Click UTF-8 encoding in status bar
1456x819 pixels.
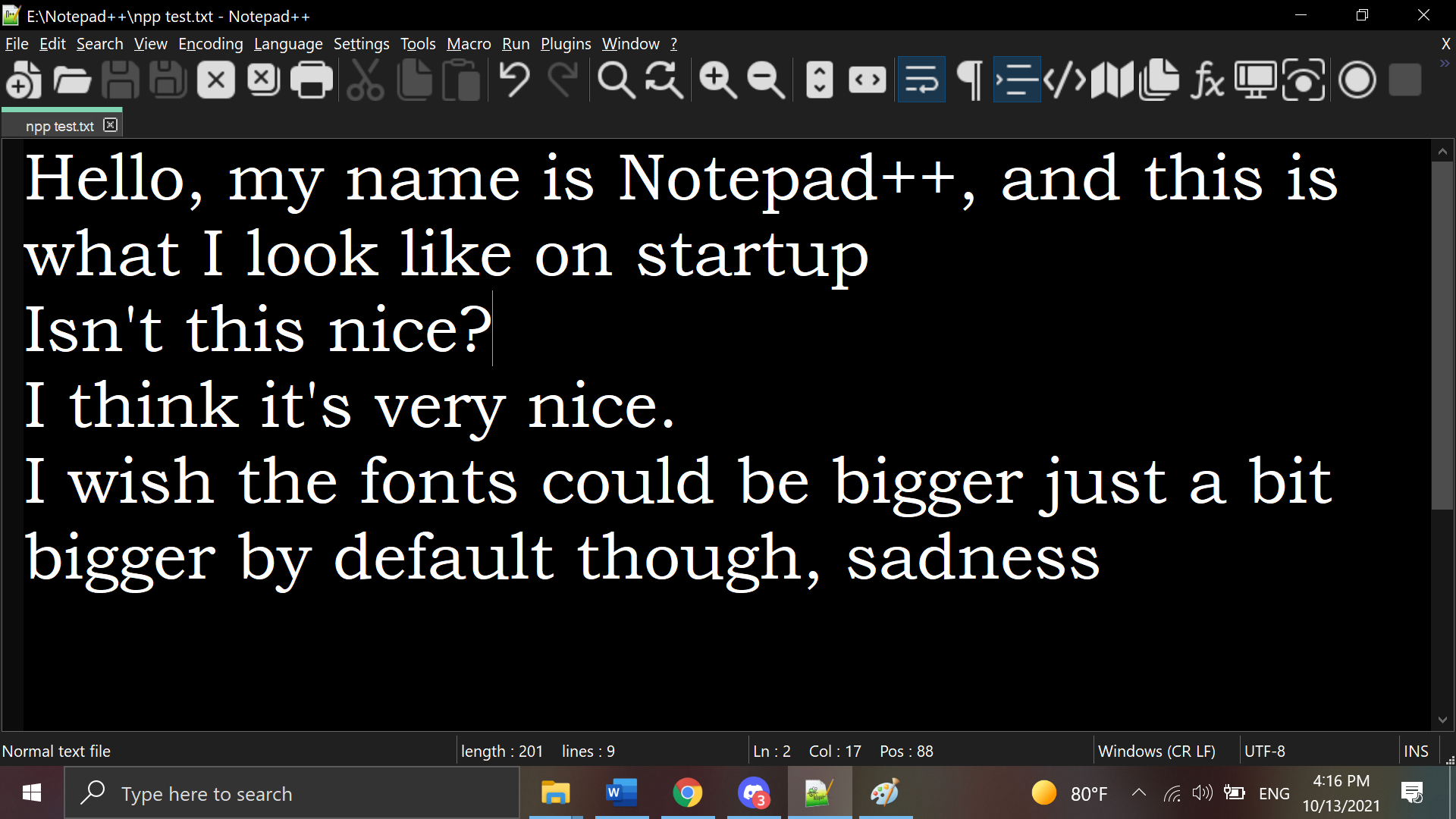(1265, 751)
